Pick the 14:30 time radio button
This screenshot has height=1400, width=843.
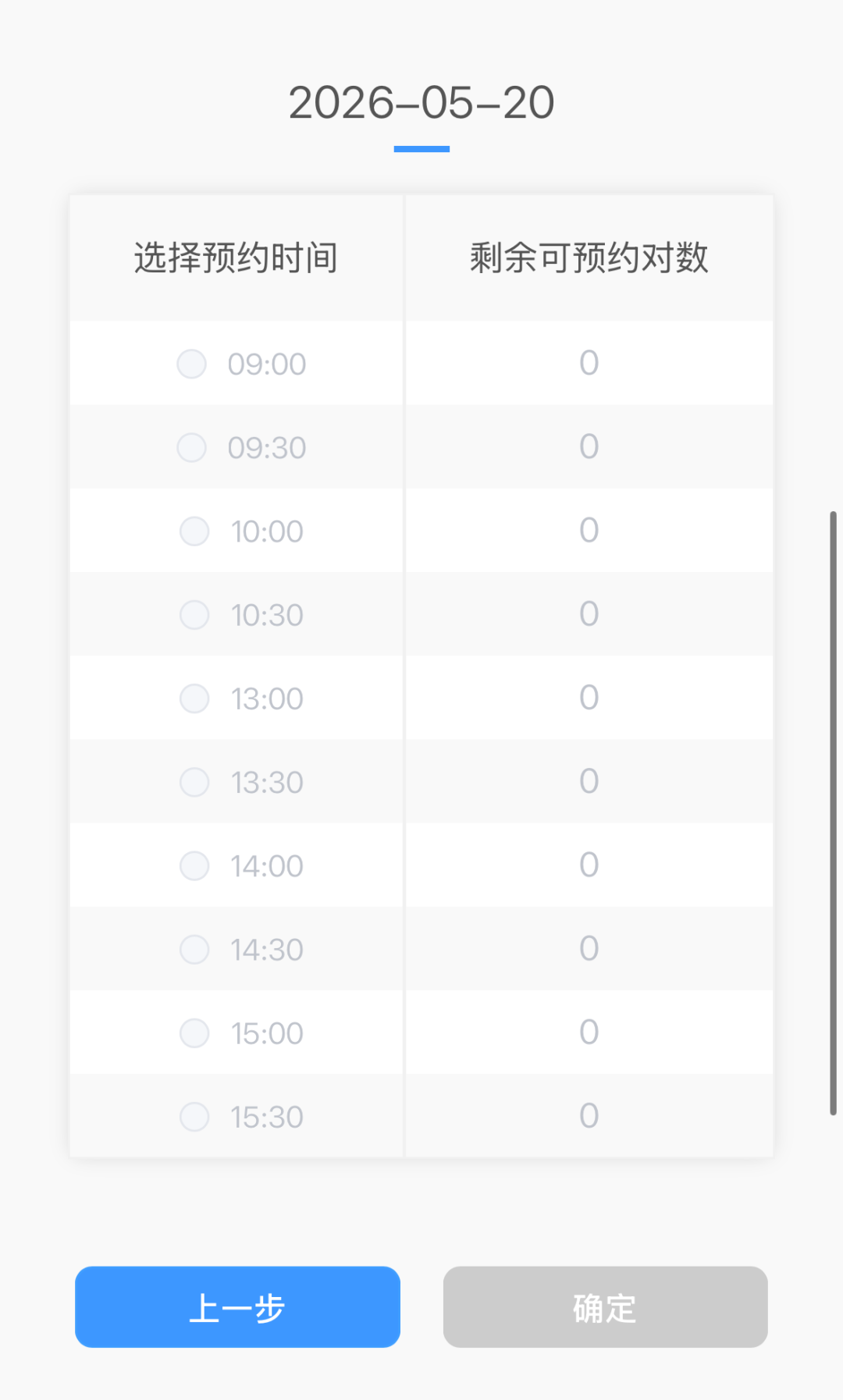(x=194, y=950)
